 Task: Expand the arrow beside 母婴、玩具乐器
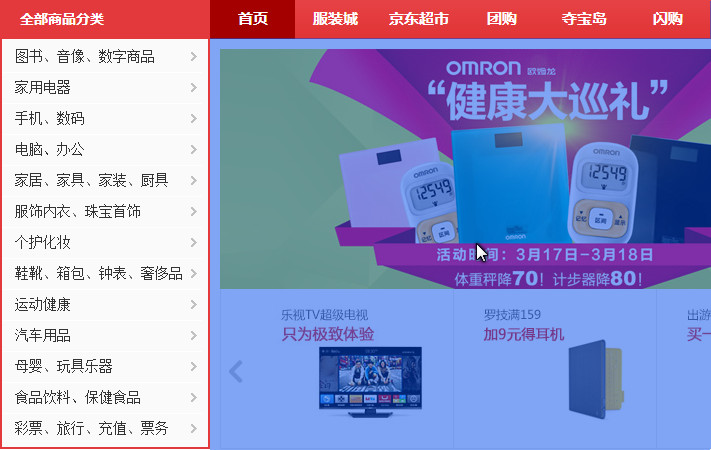194,366
